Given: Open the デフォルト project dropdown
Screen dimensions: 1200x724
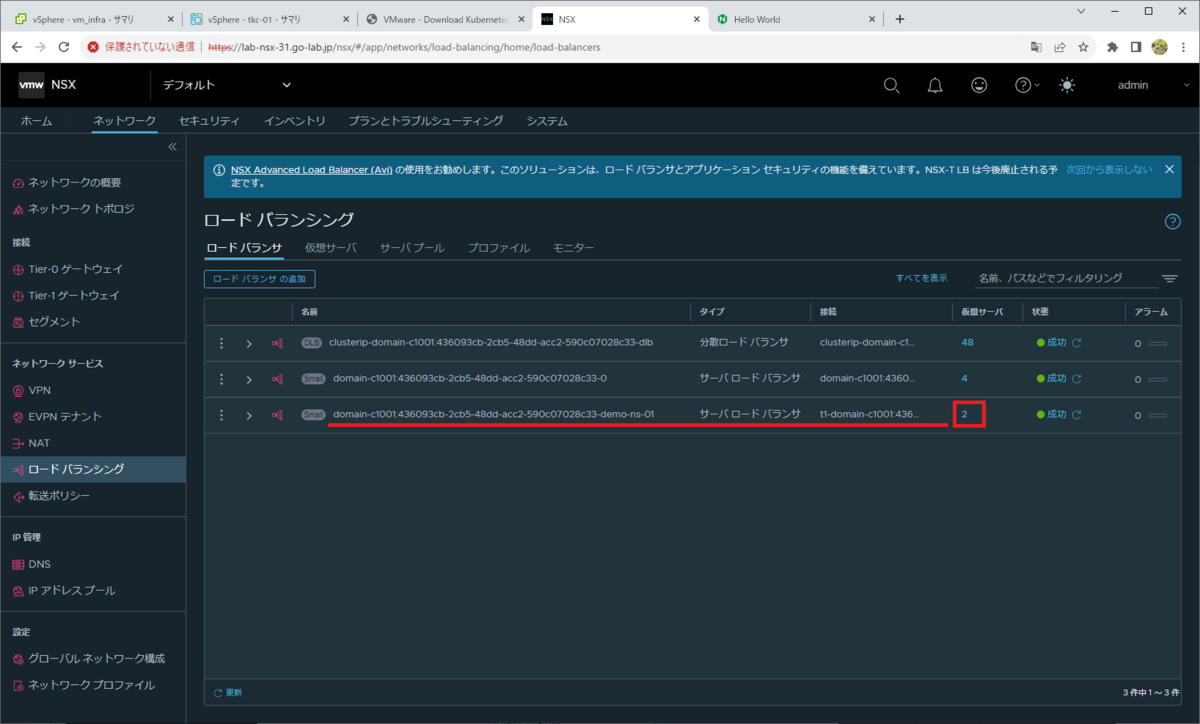Looking at the screenshot, I should pos(227,85).
